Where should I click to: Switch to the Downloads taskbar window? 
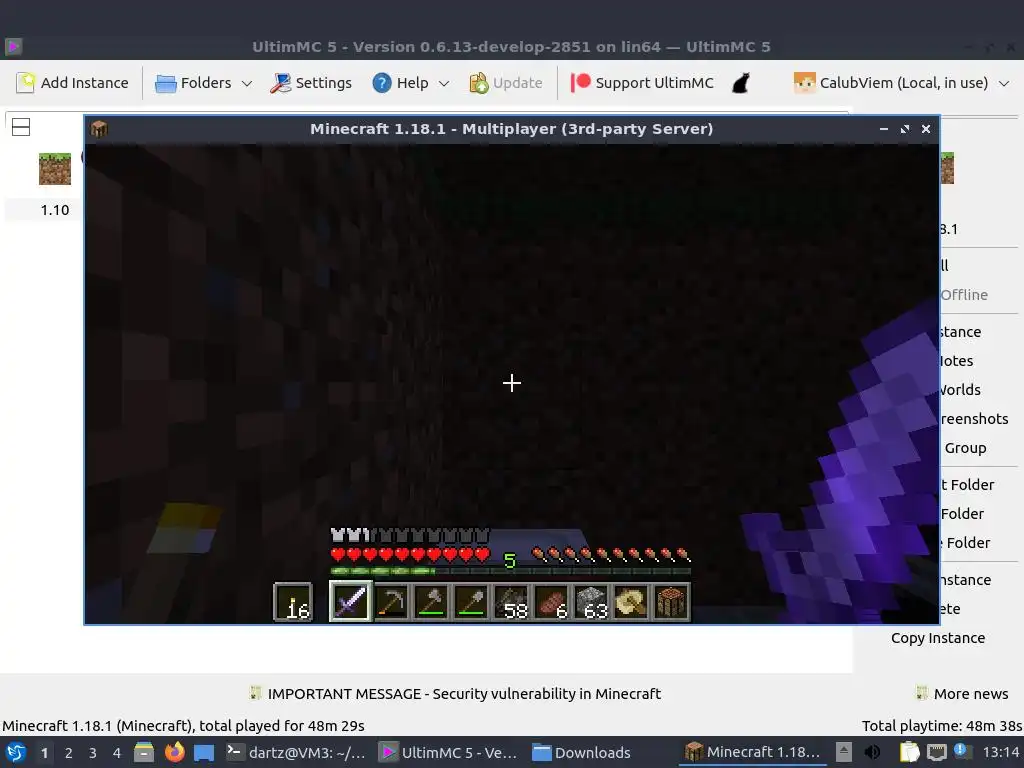[581, 752]
